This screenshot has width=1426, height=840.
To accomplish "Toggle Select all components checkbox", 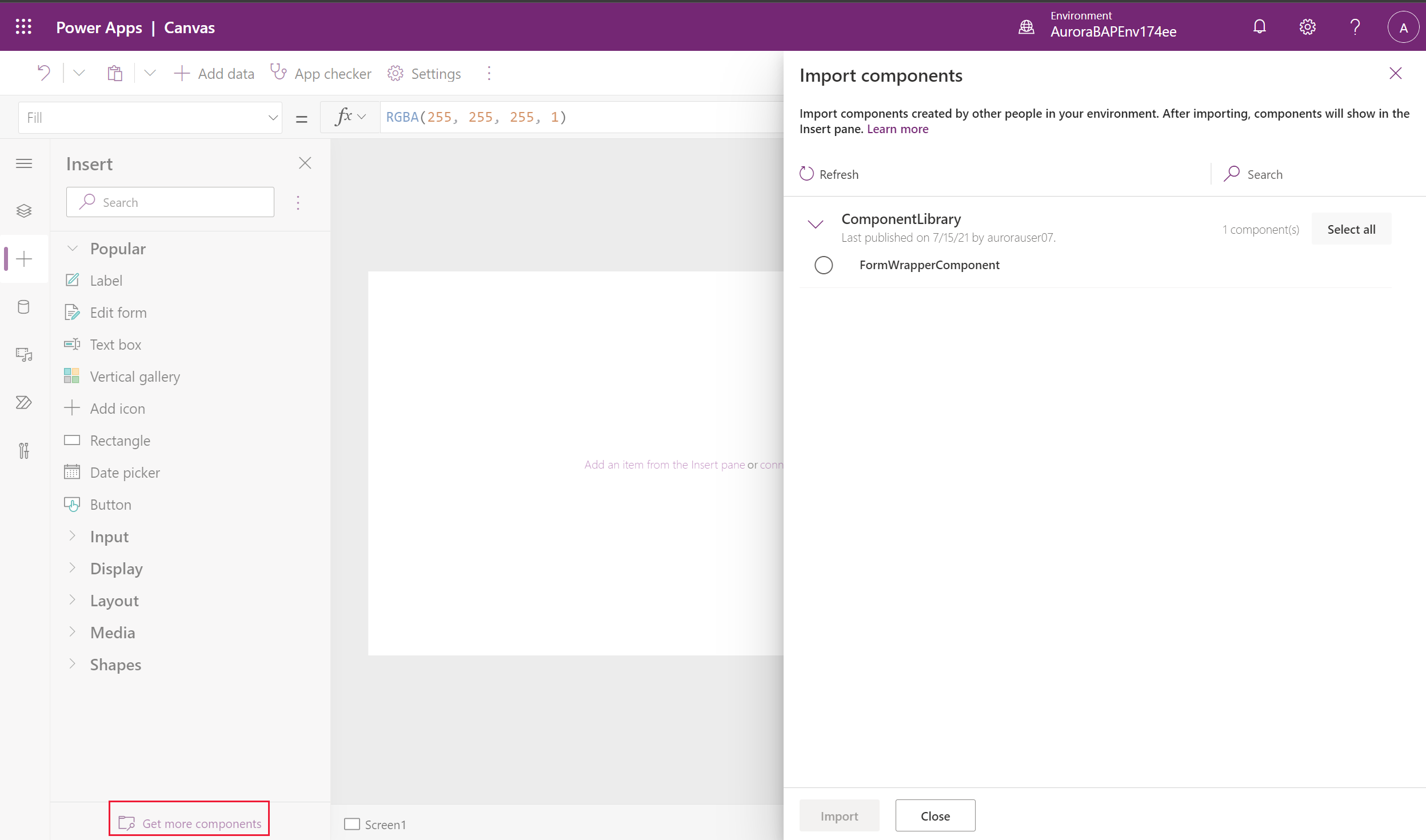I will (1351, 229).
